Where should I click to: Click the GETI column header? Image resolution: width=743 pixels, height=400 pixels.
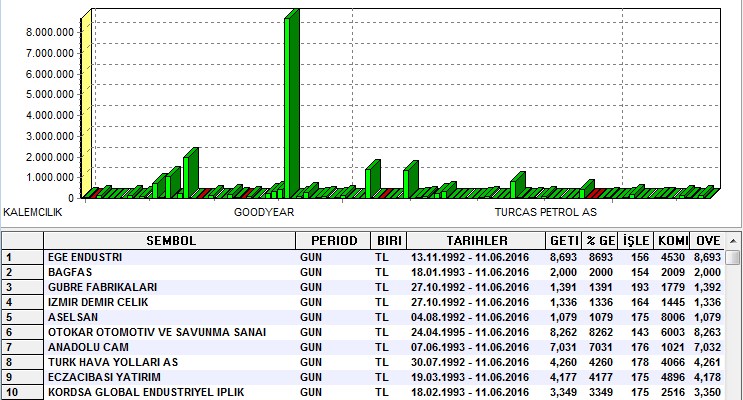tap(563, 241)
